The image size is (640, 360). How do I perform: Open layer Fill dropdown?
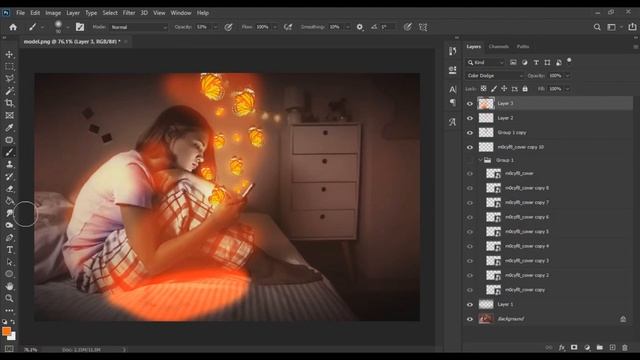click(x=567, y=89)
